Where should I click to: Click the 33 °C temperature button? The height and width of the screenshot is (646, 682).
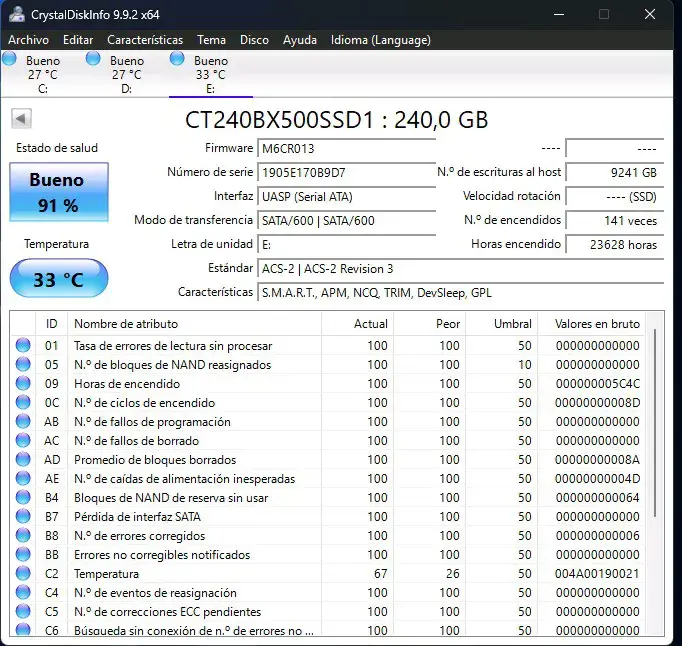click(59, 278)
